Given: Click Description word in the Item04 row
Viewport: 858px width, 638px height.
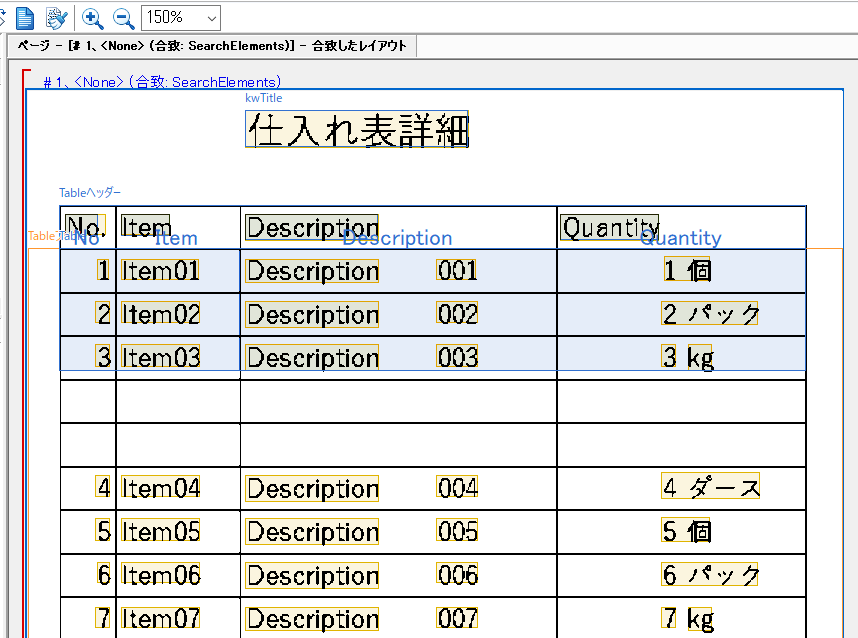Looking at the screenshot, I should [x=312, y=489].
